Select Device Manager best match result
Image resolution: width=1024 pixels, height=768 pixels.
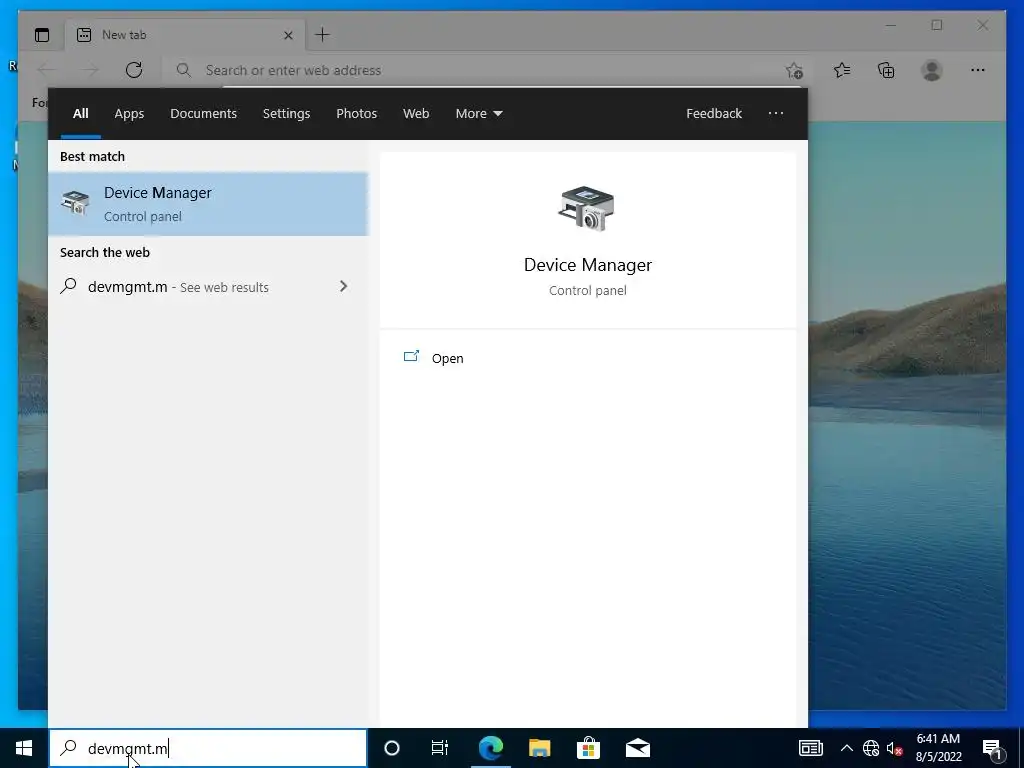[x=208, y=204]
